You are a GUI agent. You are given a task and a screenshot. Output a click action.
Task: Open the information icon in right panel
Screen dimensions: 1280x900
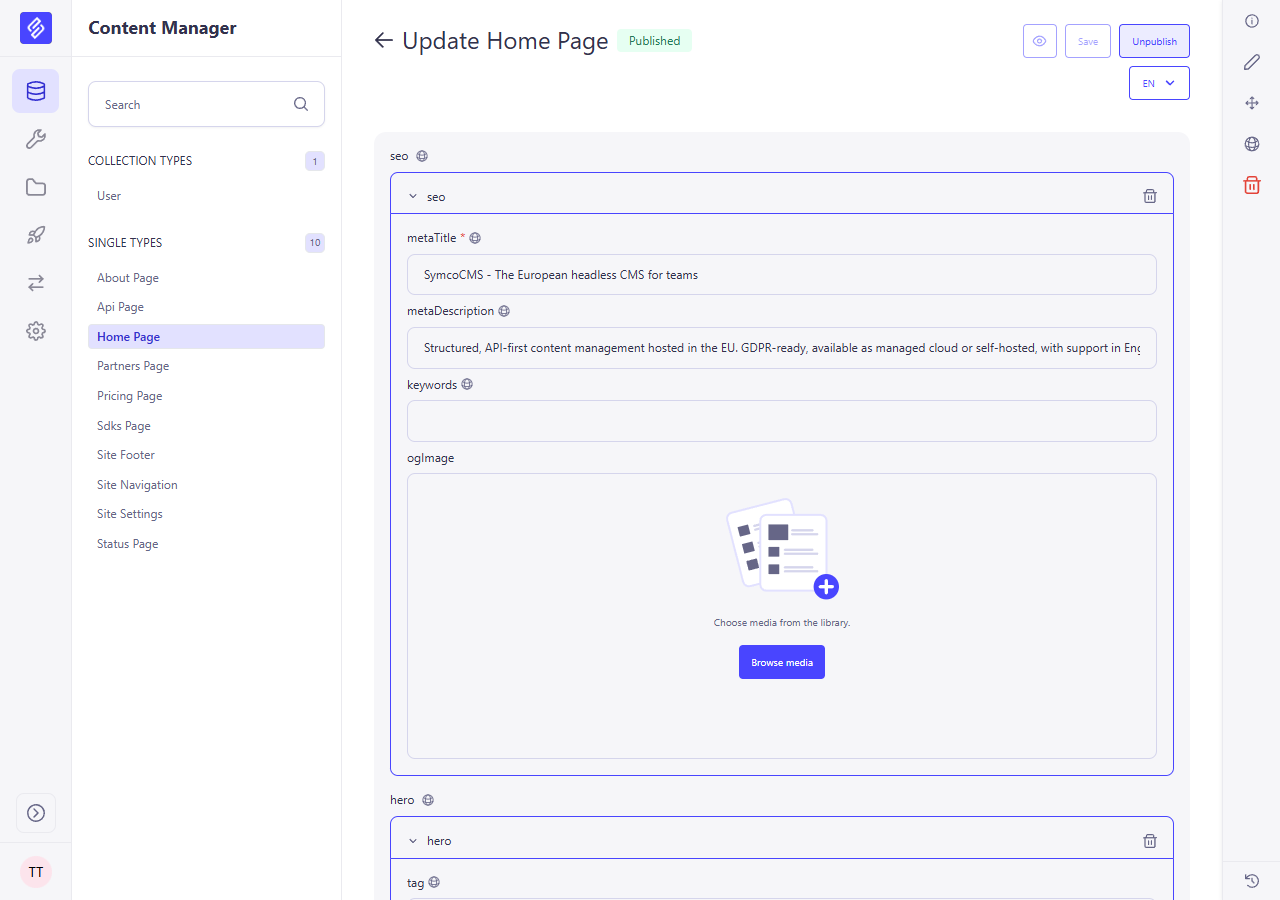click(1252, 21)
